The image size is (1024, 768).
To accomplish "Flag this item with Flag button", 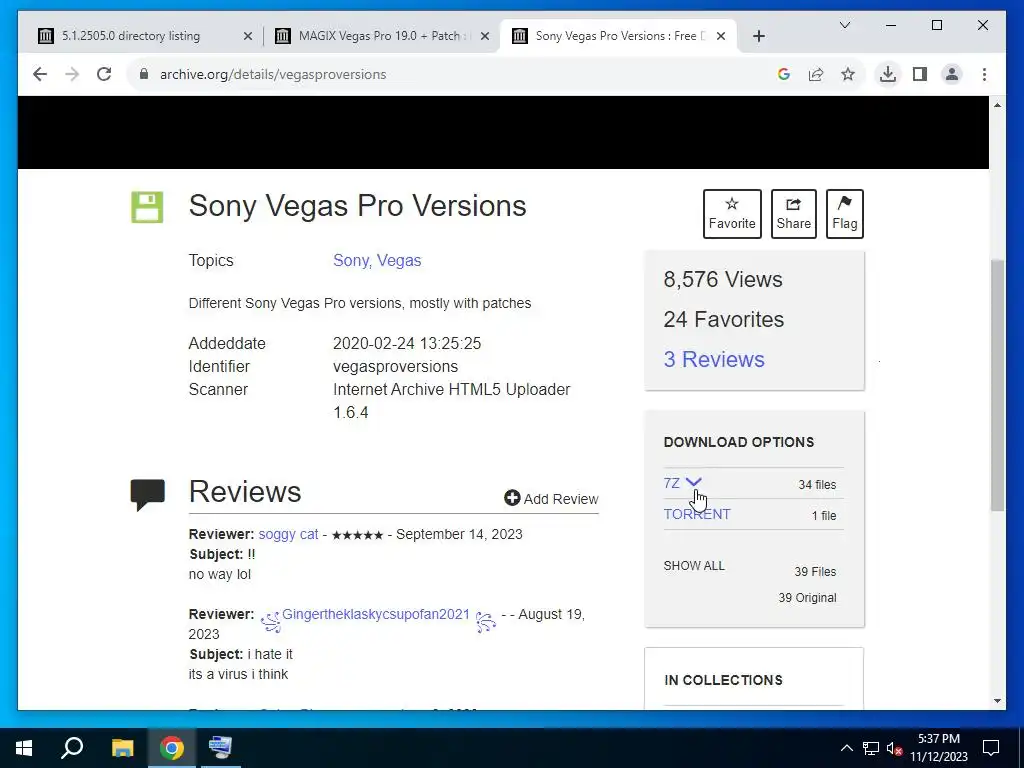I will point(844,214).
